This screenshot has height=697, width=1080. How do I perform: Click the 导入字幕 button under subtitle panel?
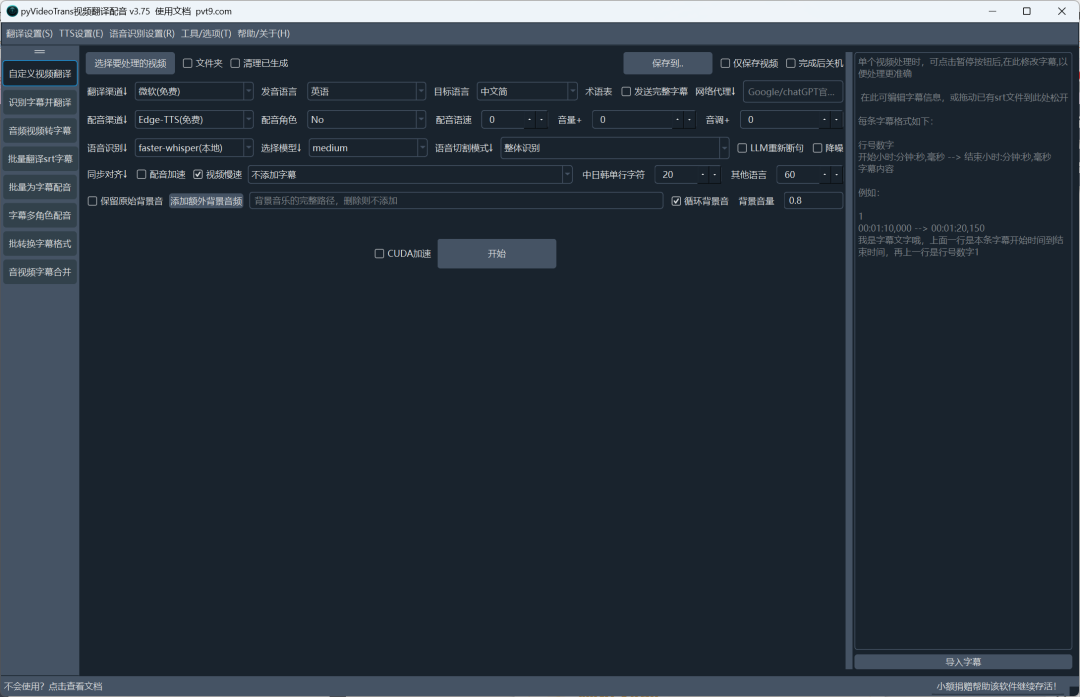[962, 662]
